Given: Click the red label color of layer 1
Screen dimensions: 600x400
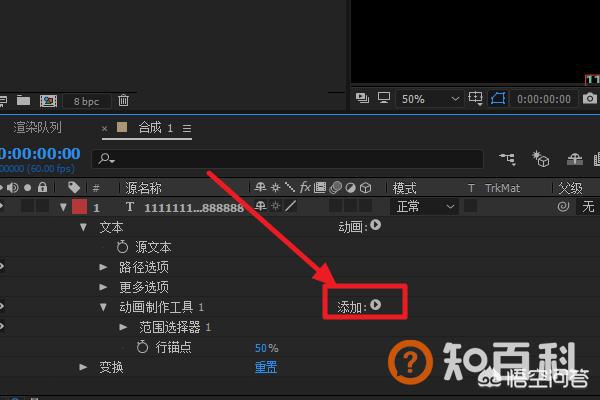Looking at the screenshot, I should coord(80,207).
